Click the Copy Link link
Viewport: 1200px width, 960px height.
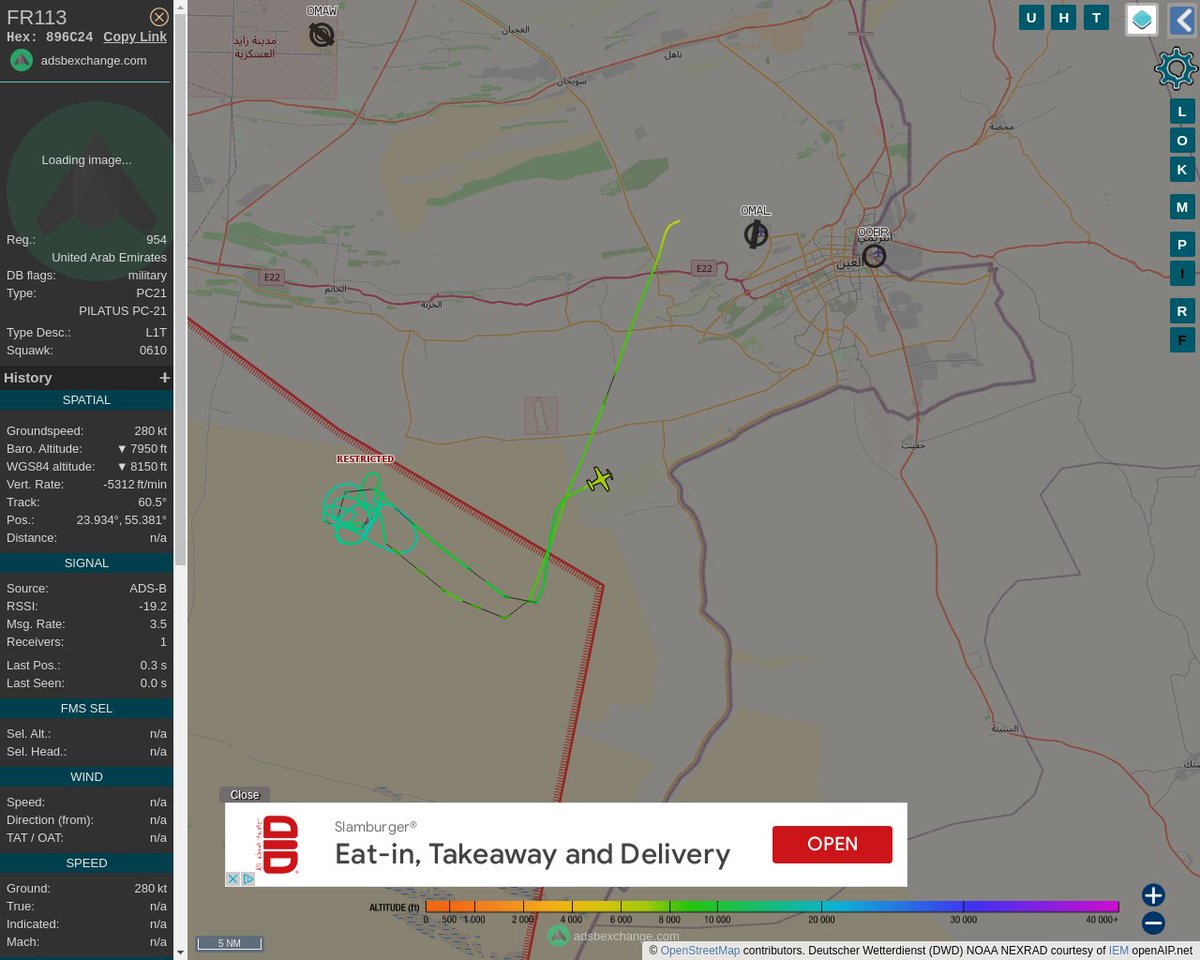135,37
